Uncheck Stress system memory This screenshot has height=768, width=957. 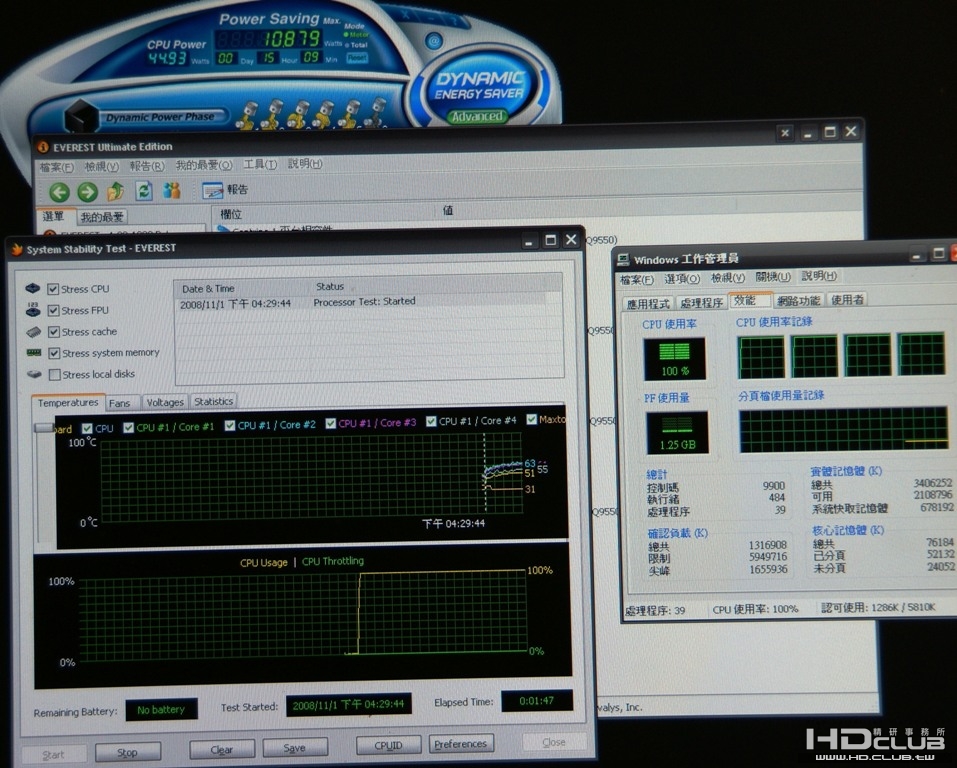coord(54,353)
